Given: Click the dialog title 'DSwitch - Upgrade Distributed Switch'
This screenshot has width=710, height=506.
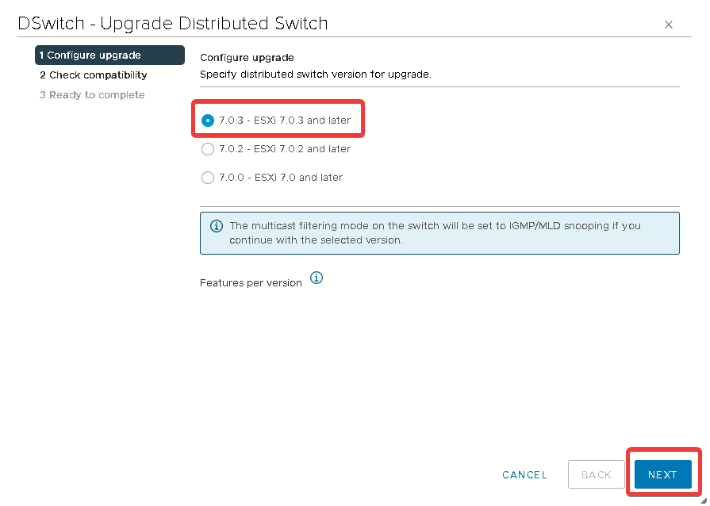Looking at the screenshot, I should coord(173,23).
